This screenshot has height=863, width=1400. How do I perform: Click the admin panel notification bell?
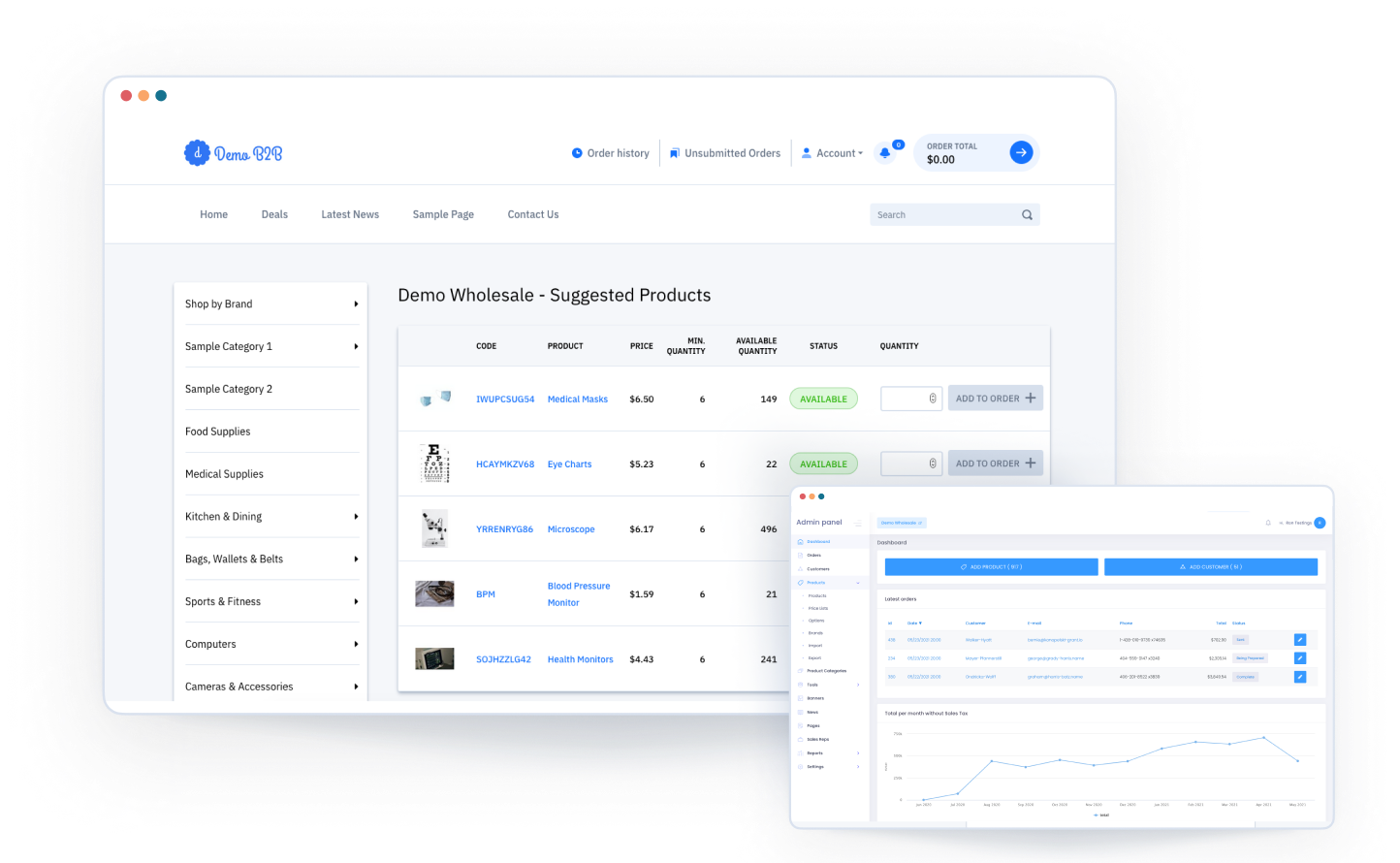pos(1268,523)
